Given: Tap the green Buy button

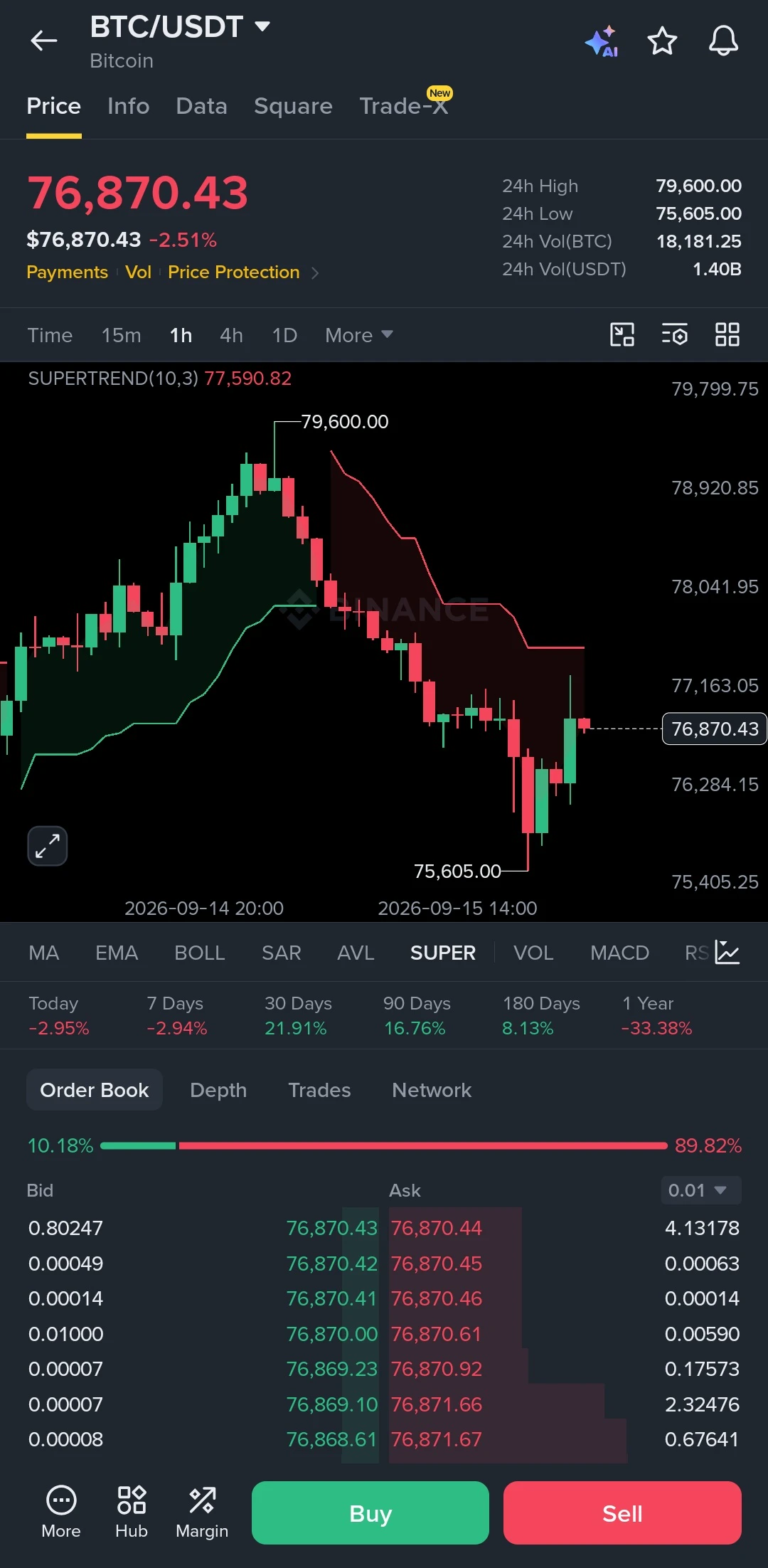Looking at the screenshot, I should coord(370,1513).
